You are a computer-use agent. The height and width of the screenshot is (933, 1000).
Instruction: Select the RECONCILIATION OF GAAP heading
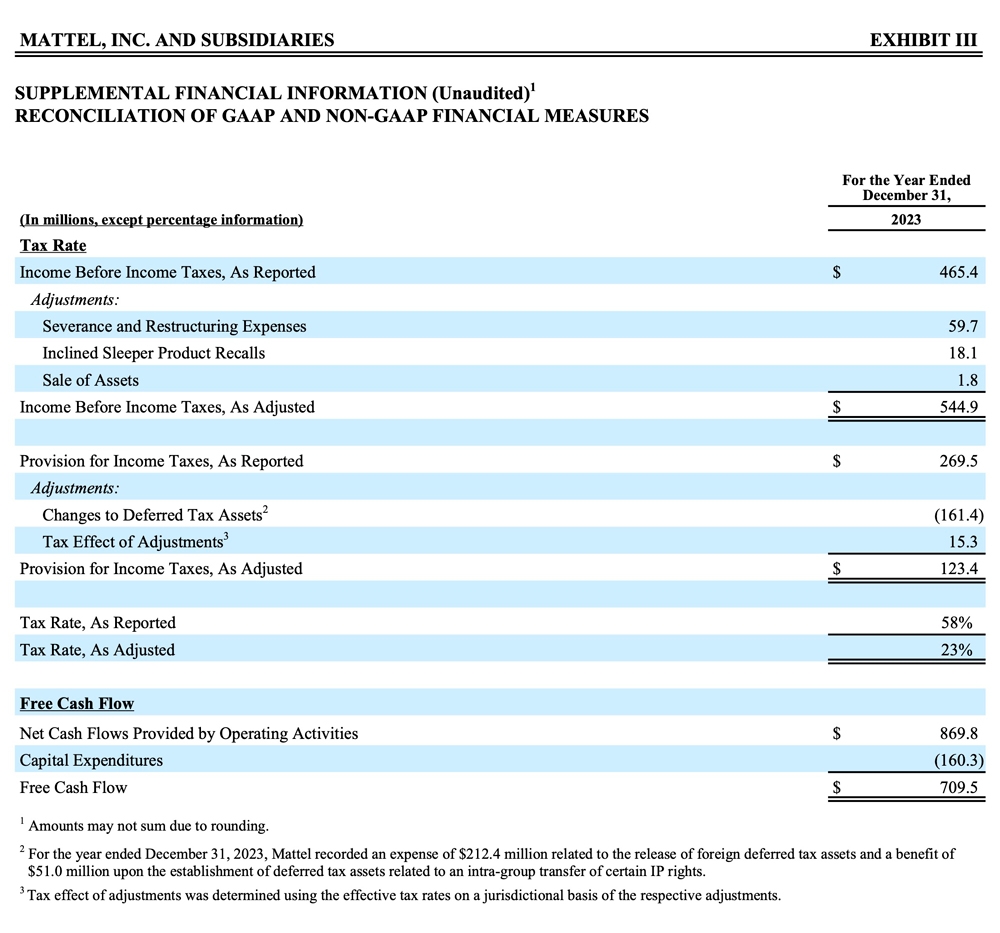pyautogui.click(x=332, y=116)
